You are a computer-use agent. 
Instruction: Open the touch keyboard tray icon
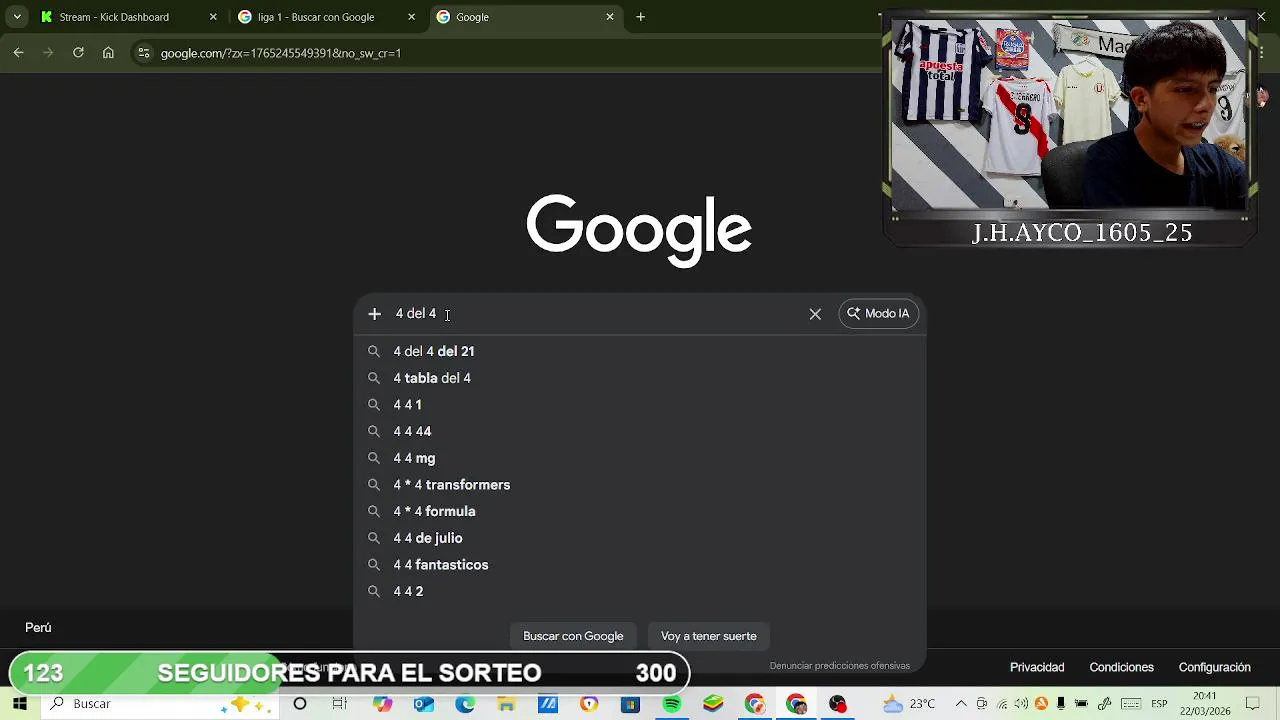pyautogui.click(x=1130, y=704)
